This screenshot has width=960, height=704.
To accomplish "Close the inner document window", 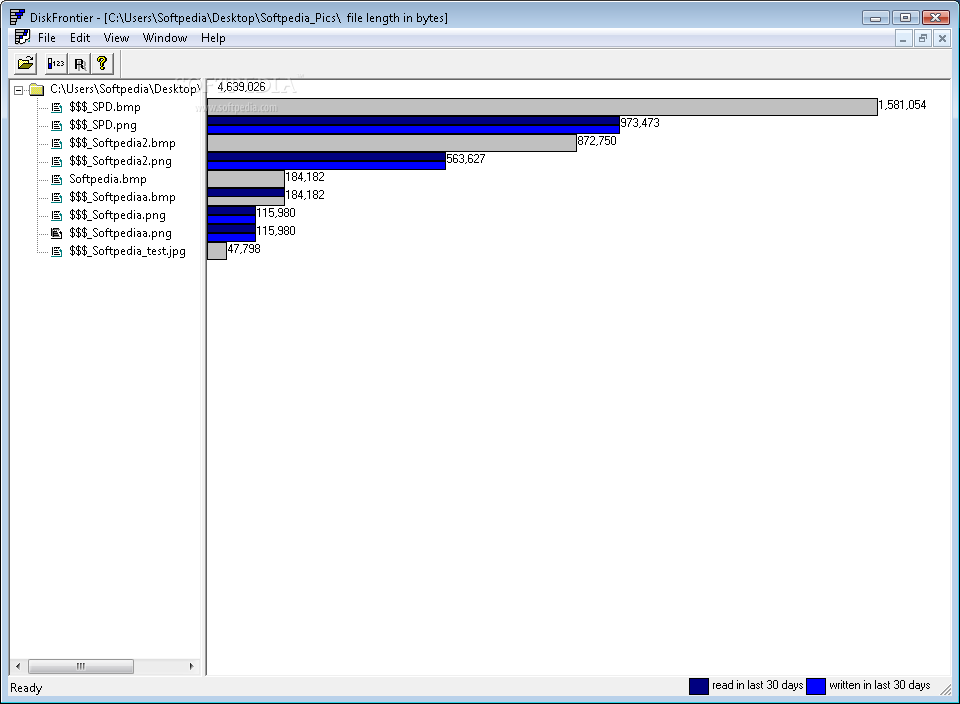I will tap(942, 39).
